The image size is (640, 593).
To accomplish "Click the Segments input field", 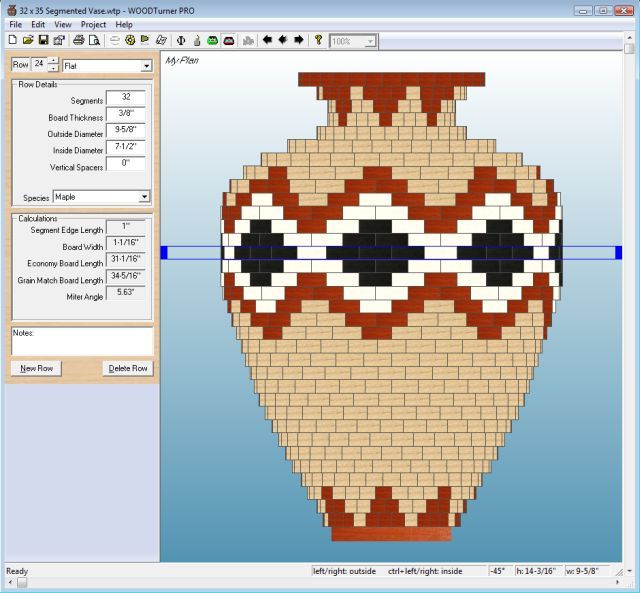I will (125, 99).
